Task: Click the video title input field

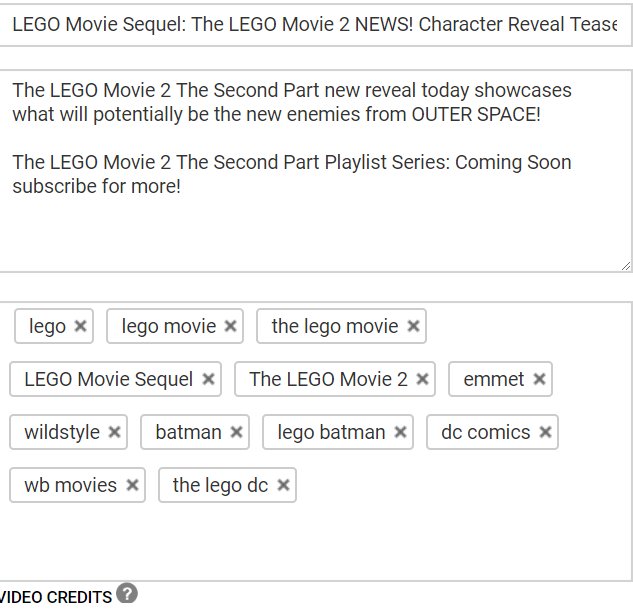Action: [315, 25]
